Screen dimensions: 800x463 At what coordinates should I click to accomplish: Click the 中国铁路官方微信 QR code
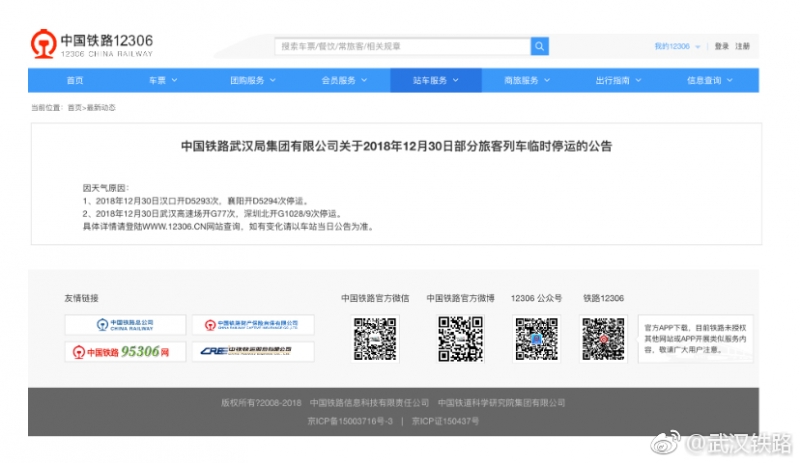point(374,338)
